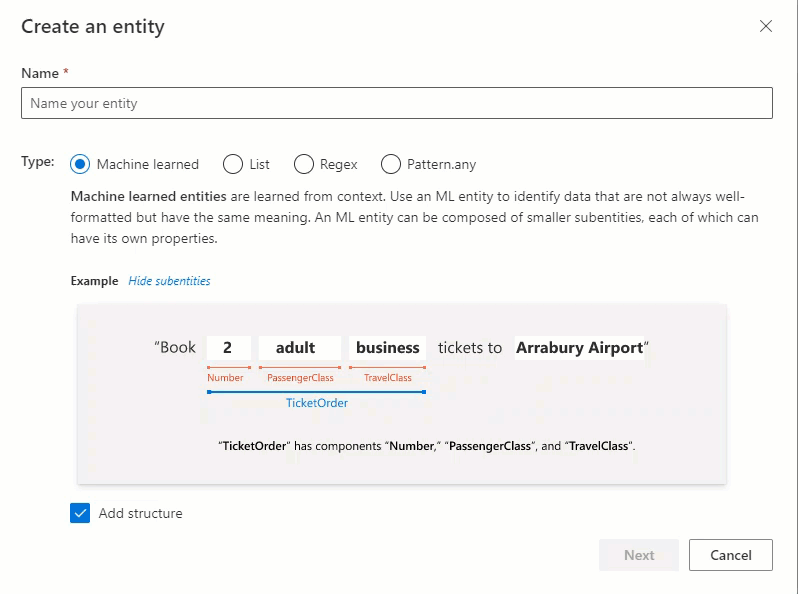Image resolution: width=798 pixels, height=594 pixels.
Task: Close the Create an entity dialog
Action: [765, 26]
